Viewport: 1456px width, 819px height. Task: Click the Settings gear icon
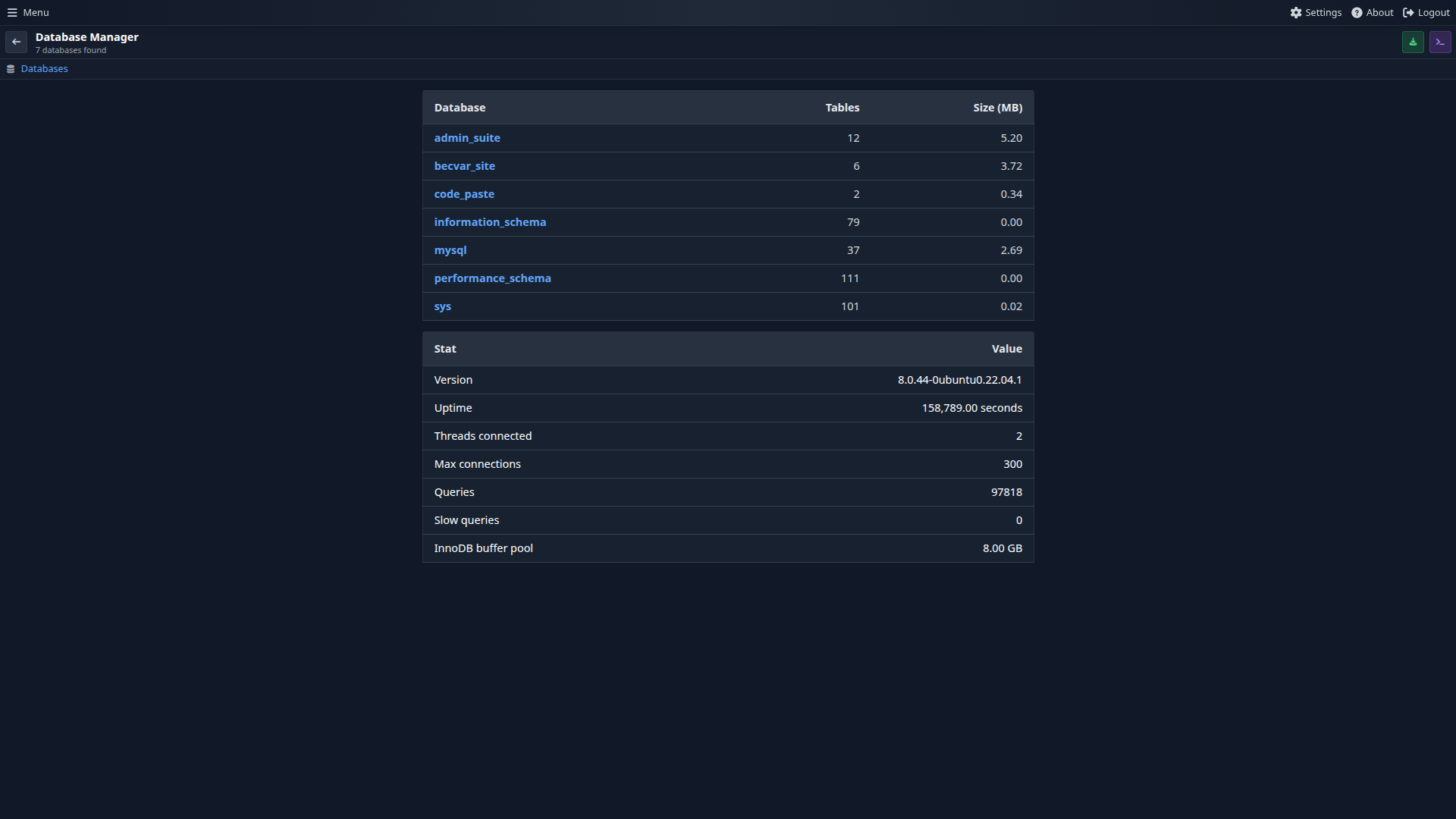coord(1296,13)
